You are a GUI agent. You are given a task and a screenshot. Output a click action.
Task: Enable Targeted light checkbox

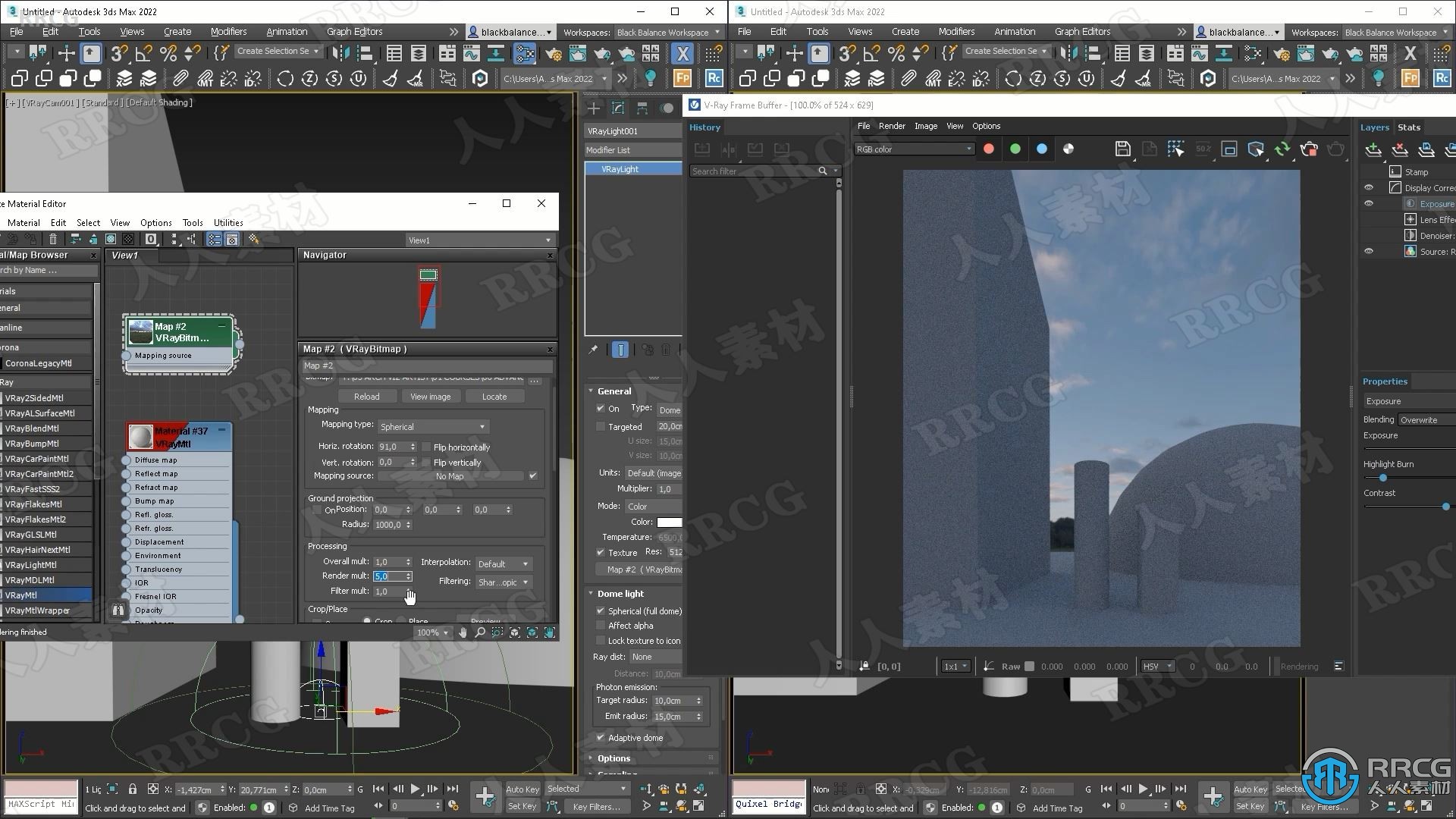(x=600, y=425)
